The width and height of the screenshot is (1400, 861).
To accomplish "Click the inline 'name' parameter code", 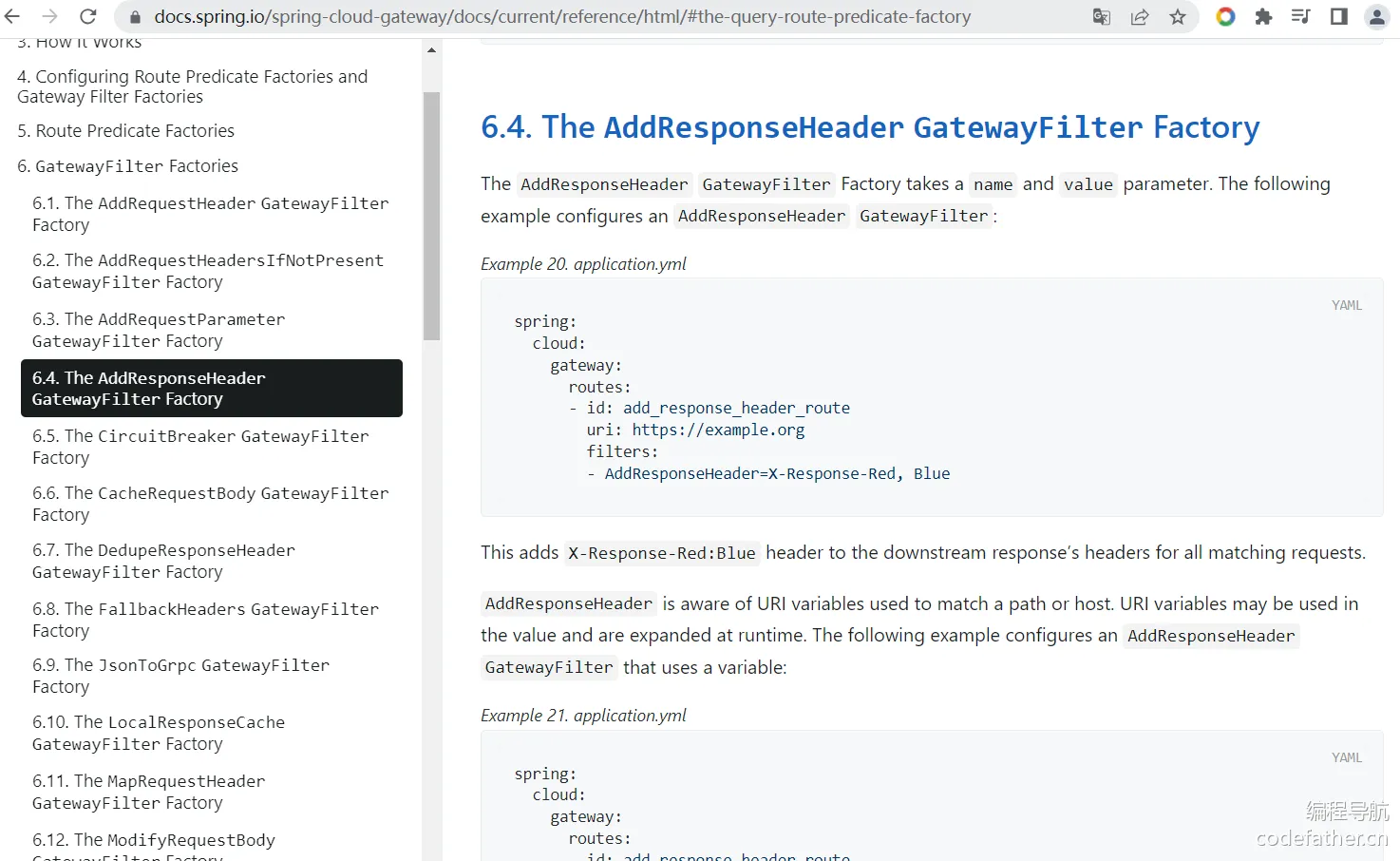I will [993, 184].
